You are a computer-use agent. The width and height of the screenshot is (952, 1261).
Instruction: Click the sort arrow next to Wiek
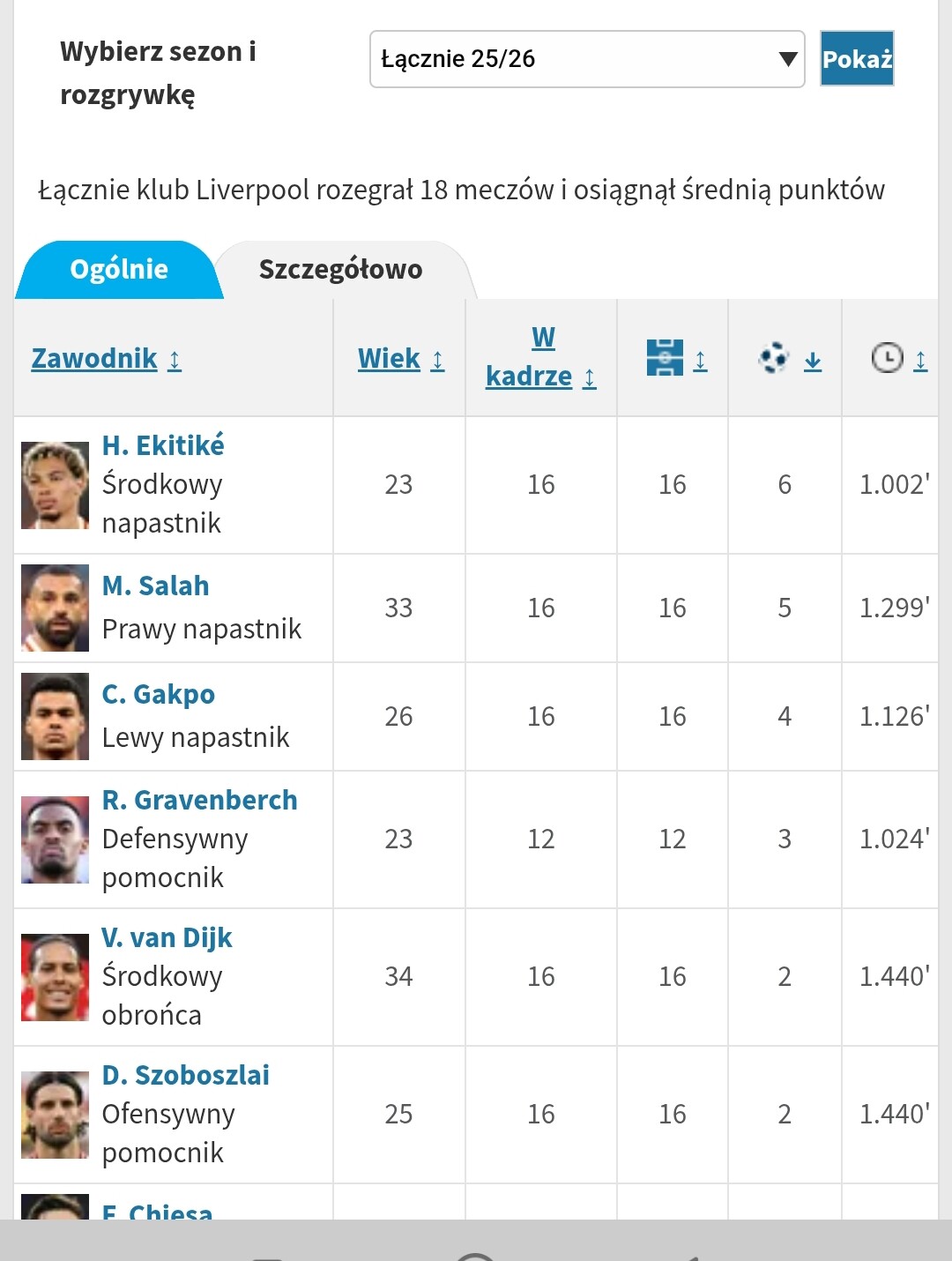(437, 360)
